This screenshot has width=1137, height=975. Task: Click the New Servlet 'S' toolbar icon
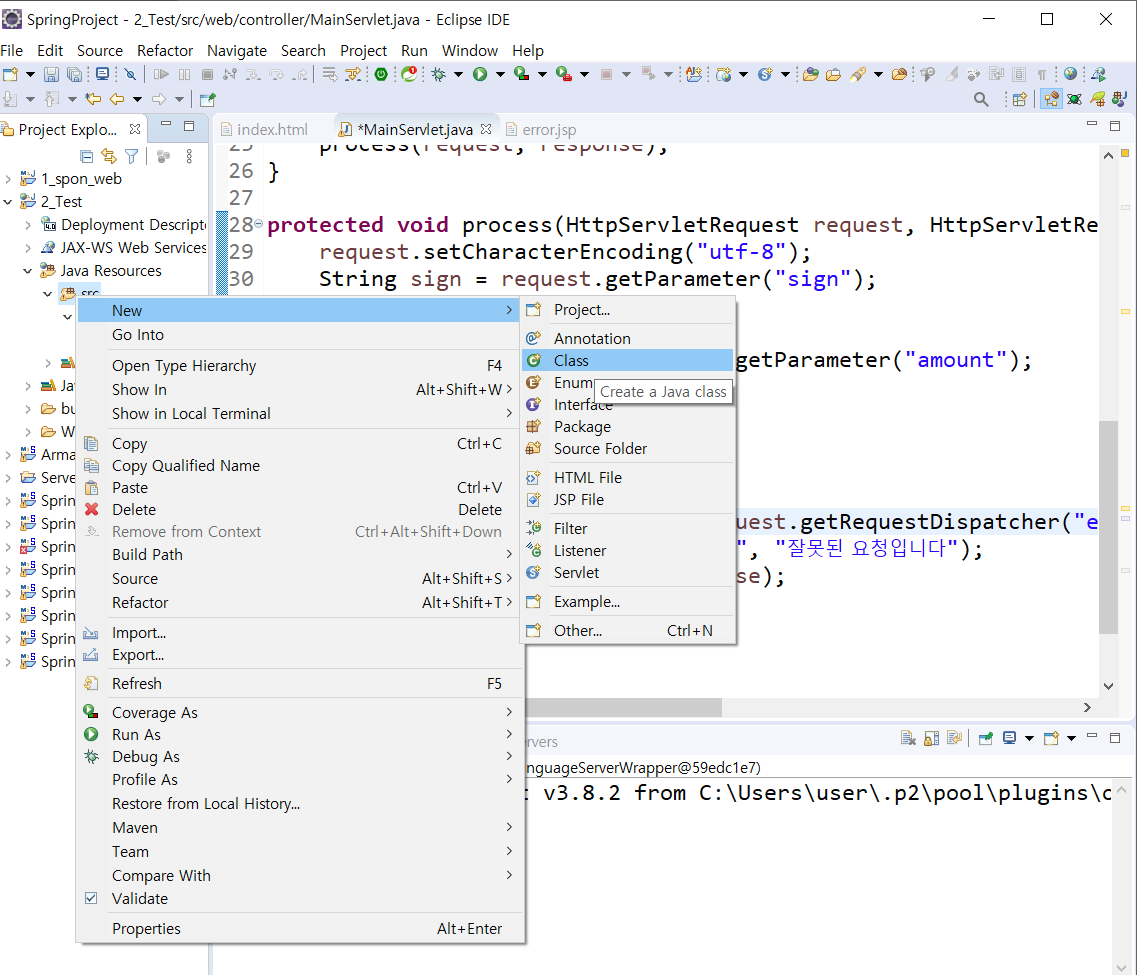764,74
